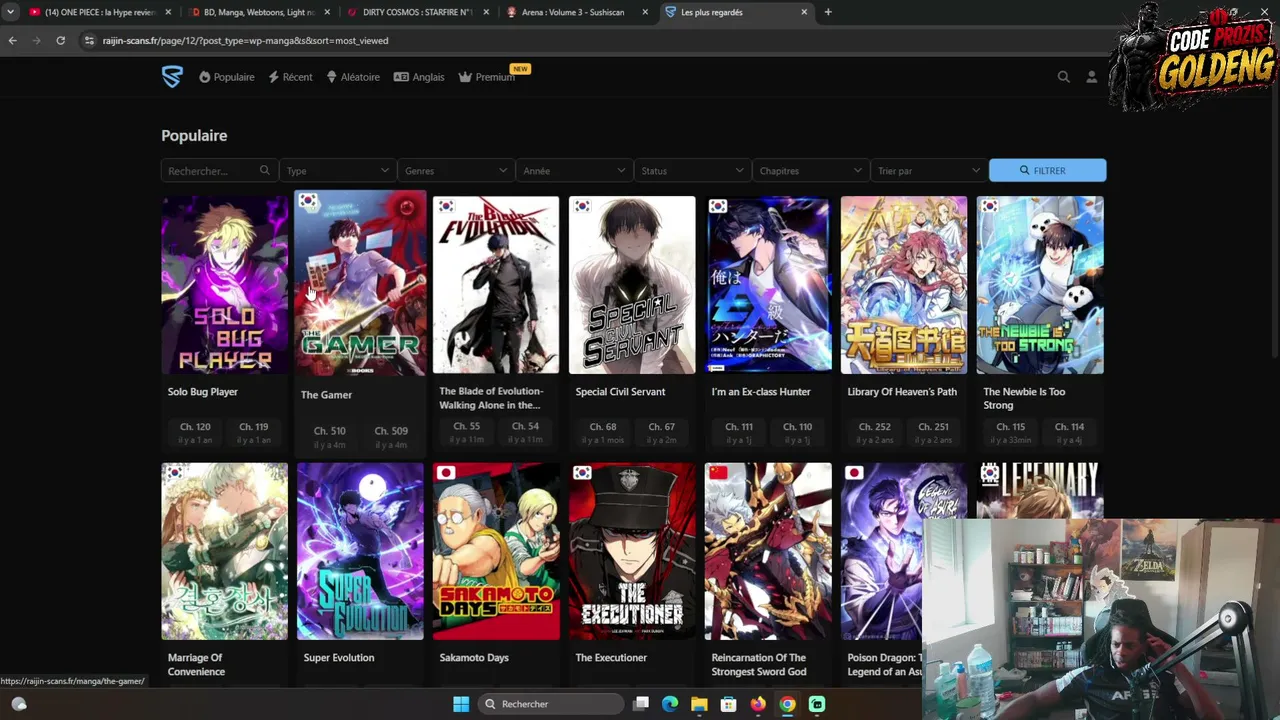Open the Sakamoto Days cover
Viewport: 1280px width, 720px height.
tap(496, 551)
